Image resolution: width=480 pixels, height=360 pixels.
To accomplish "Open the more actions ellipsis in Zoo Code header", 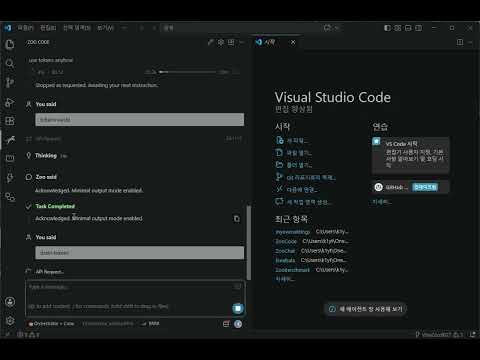I will pyautogui.click(x=242, y=42).
